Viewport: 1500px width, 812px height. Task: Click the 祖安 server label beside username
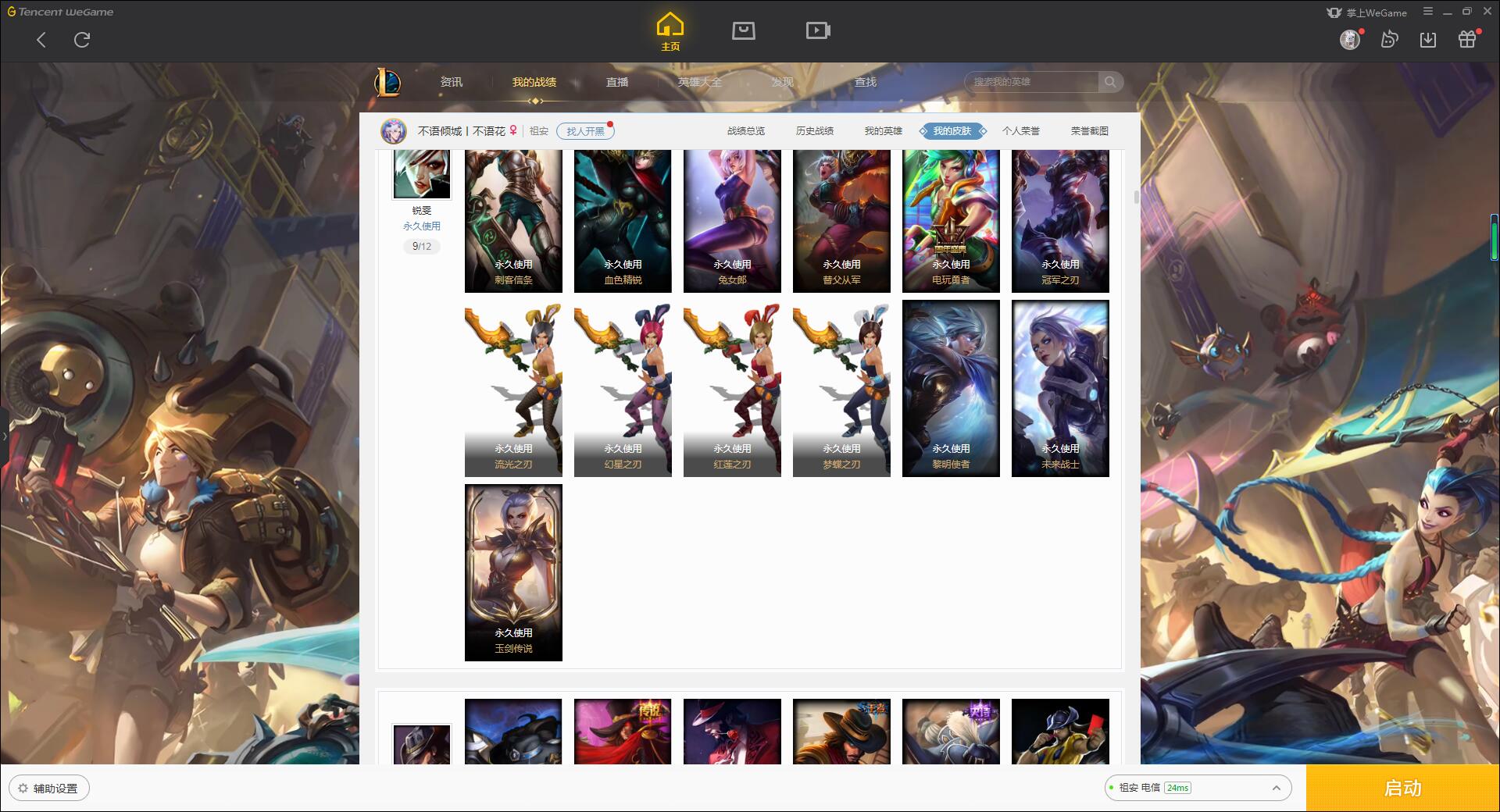click(539, 131)
